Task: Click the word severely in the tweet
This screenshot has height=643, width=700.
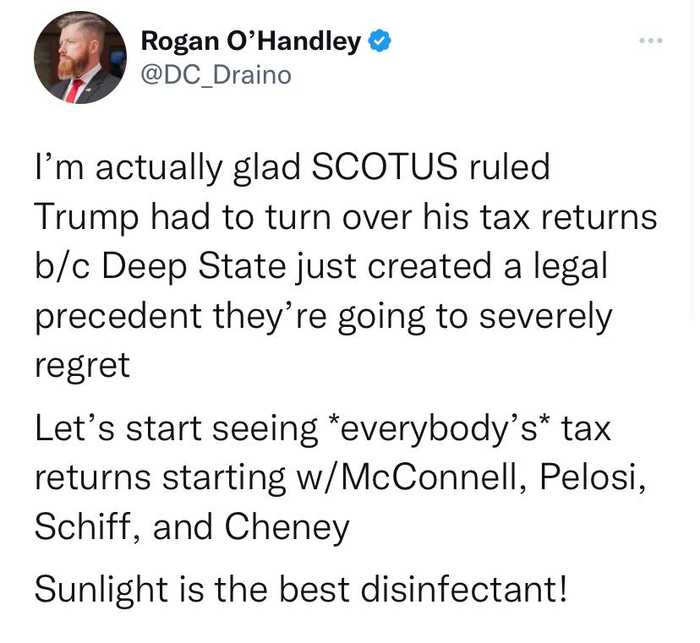Action: (x=546, y=317)
